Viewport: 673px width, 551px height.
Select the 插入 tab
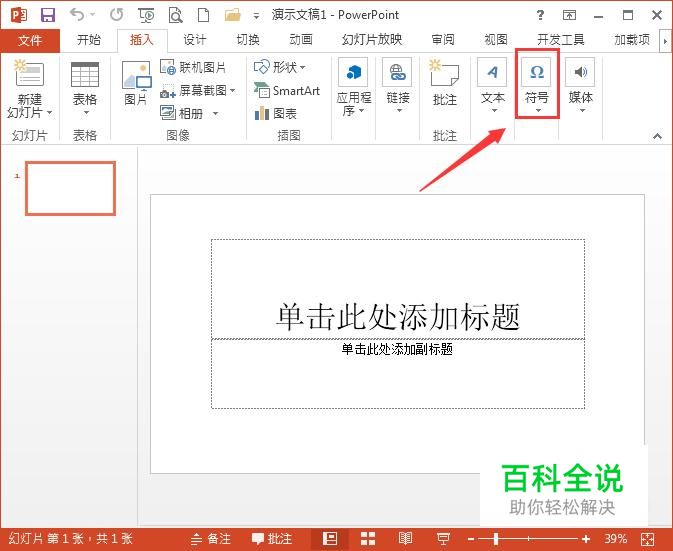(142, 40)
